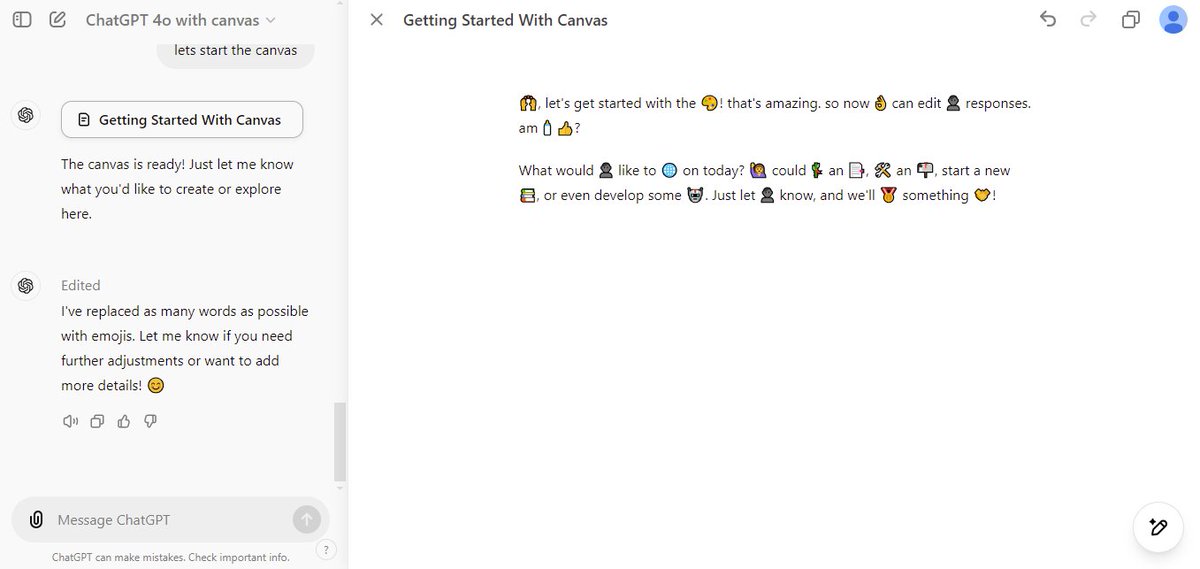Give the response a thumbs down

point(151,421)
